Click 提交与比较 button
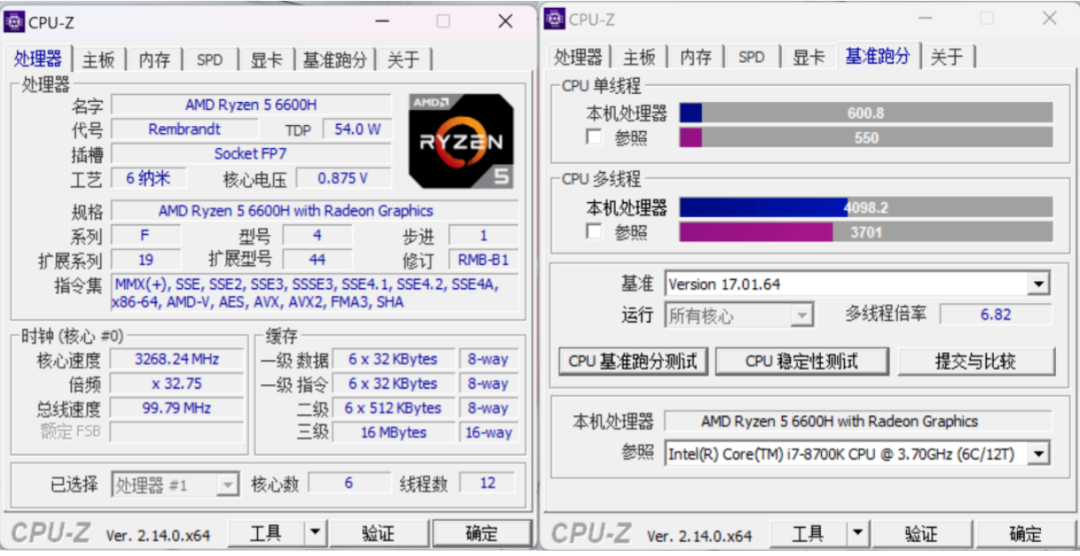Screen dimensions: 1080x556 pos(975,361)
